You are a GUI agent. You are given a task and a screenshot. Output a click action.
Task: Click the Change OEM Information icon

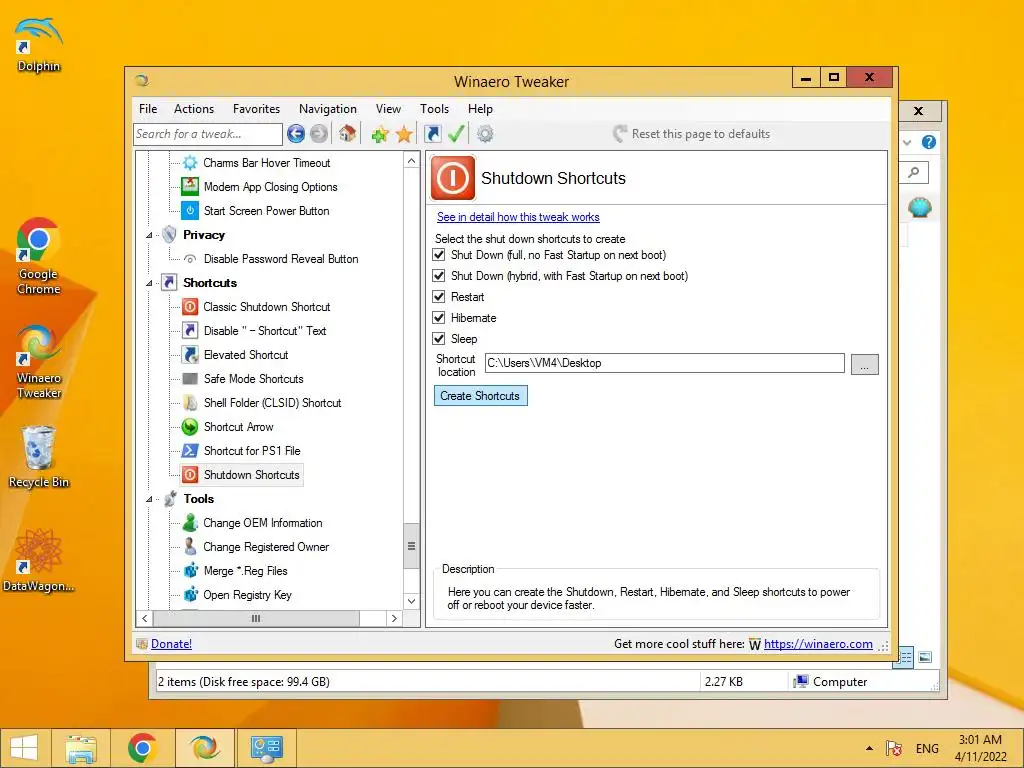click(190, 522)
